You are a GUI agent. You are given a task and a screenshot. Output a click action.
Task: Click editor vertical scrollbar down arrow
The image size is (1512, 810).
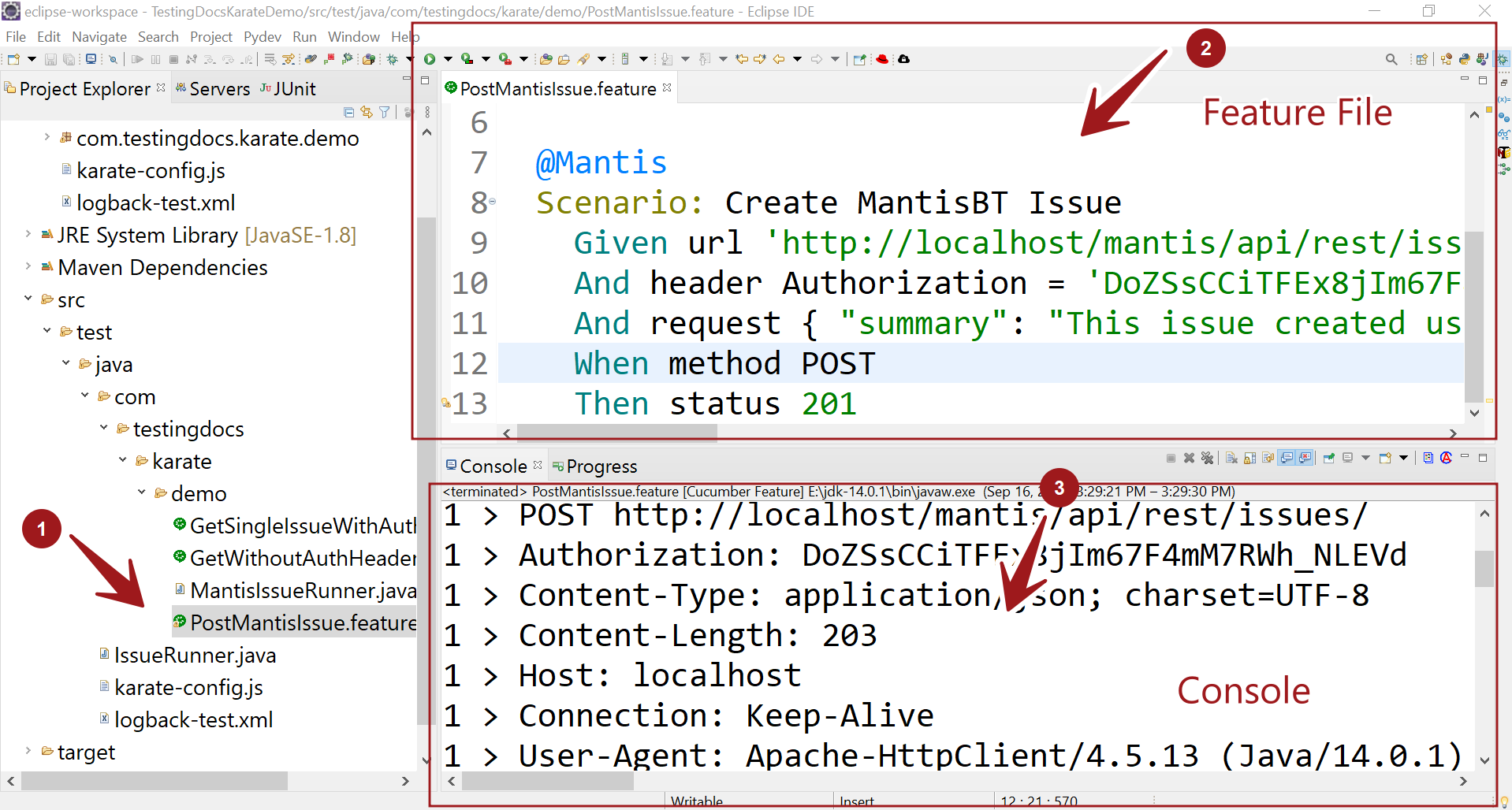1474,413
